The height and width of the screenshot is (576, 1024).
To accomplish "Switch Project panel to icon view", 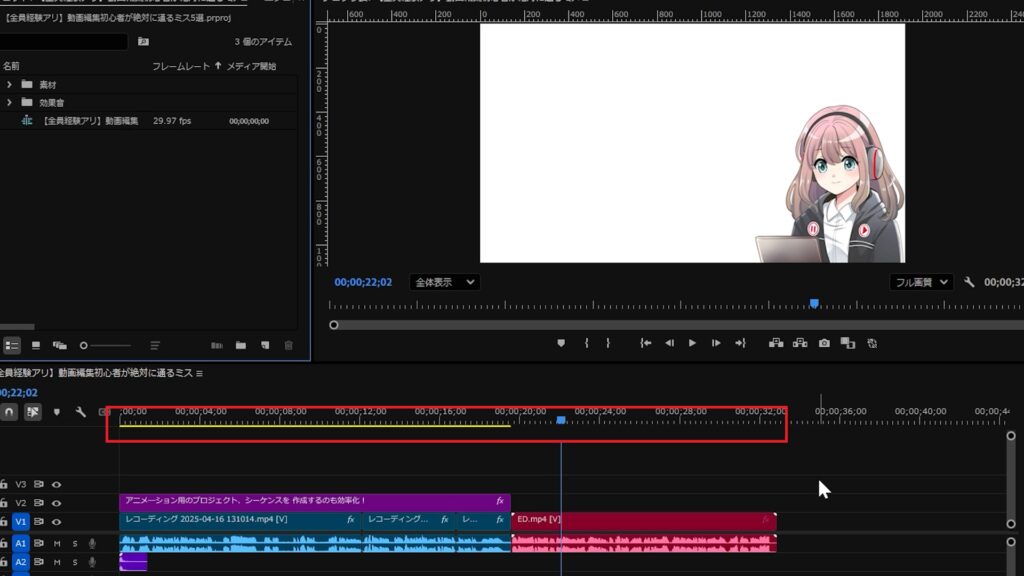I will pyautogui.click(x=36, y=345).
